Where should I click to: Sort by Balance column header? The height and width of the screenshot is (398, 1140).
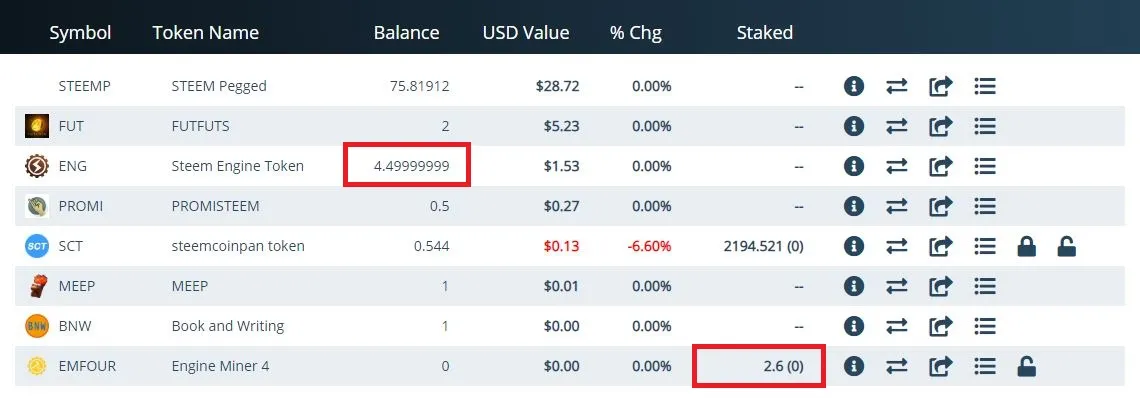tap(406, 33)
